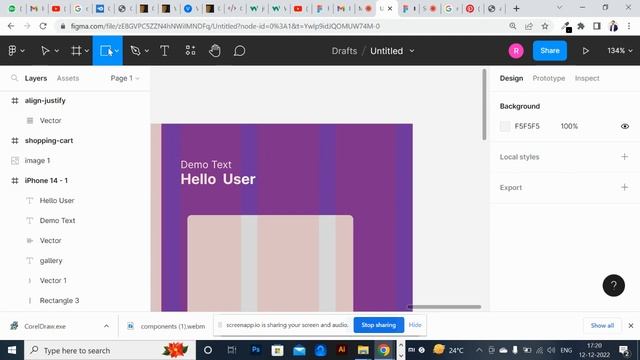Viewport: 640px width, 360px height.
Task: Hide the screen sharing notice
Action: [x=415, y=325]
